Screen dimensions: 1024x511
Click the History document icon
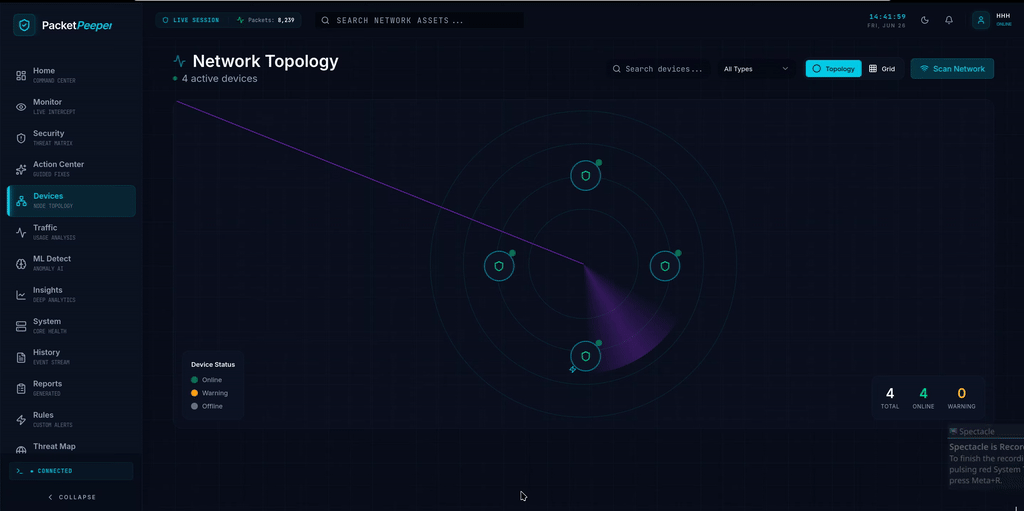click(21, 357)
